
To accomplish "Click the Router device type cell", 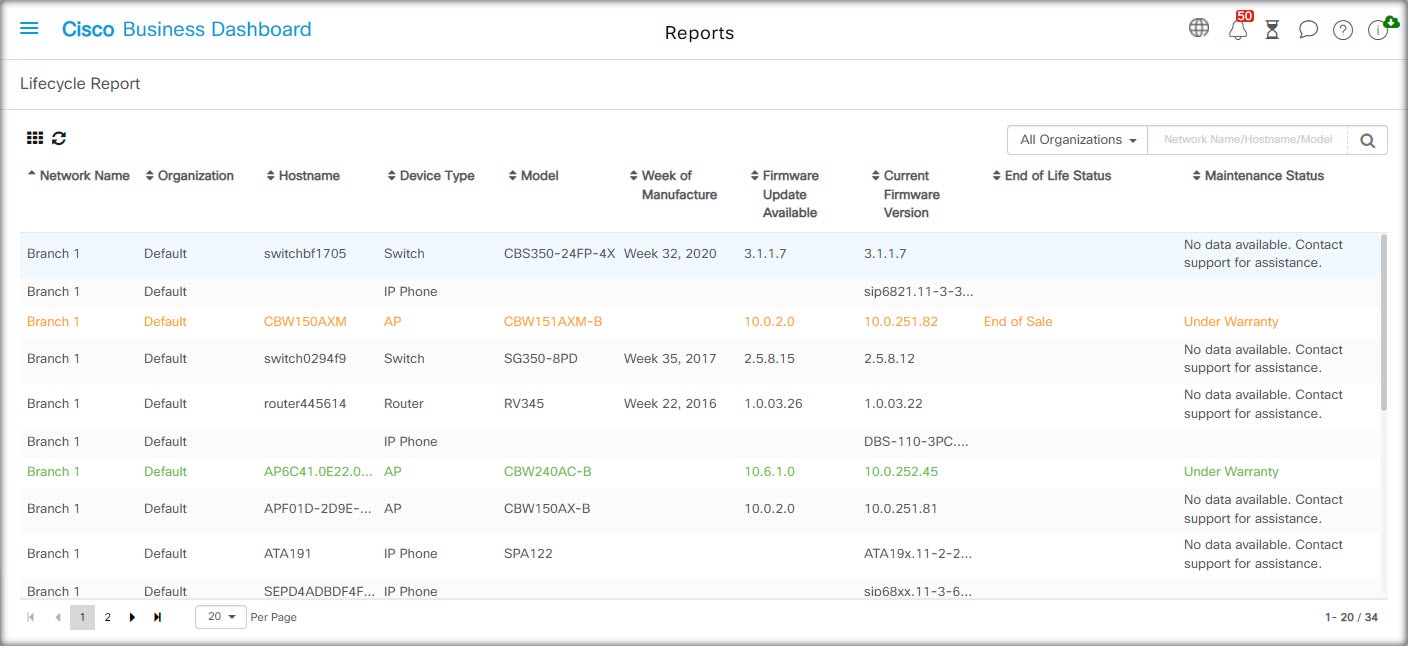I will (x=404, y=404).
